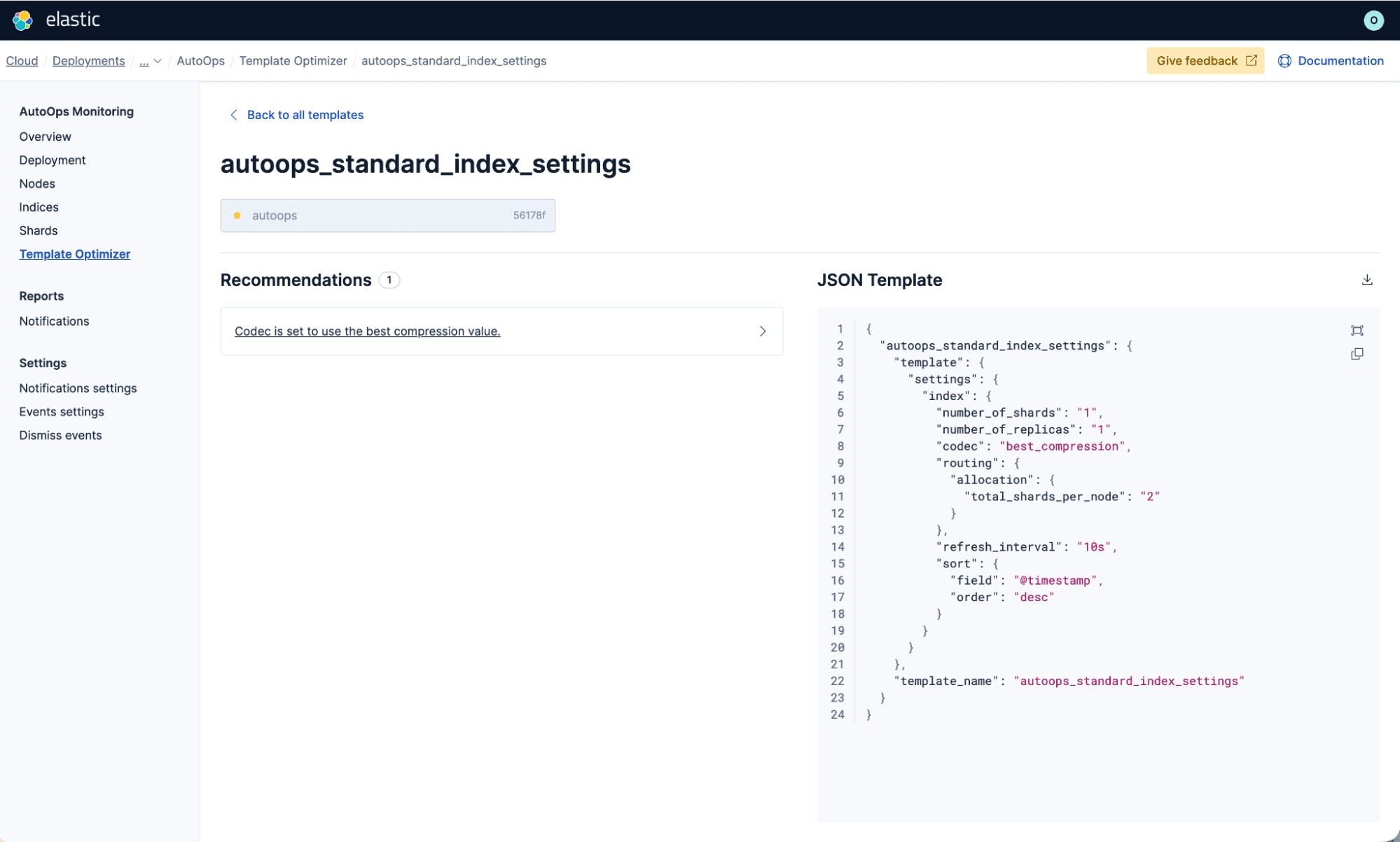
Task: Click AutoOps breadcrumb item
Action: [201, 61]
